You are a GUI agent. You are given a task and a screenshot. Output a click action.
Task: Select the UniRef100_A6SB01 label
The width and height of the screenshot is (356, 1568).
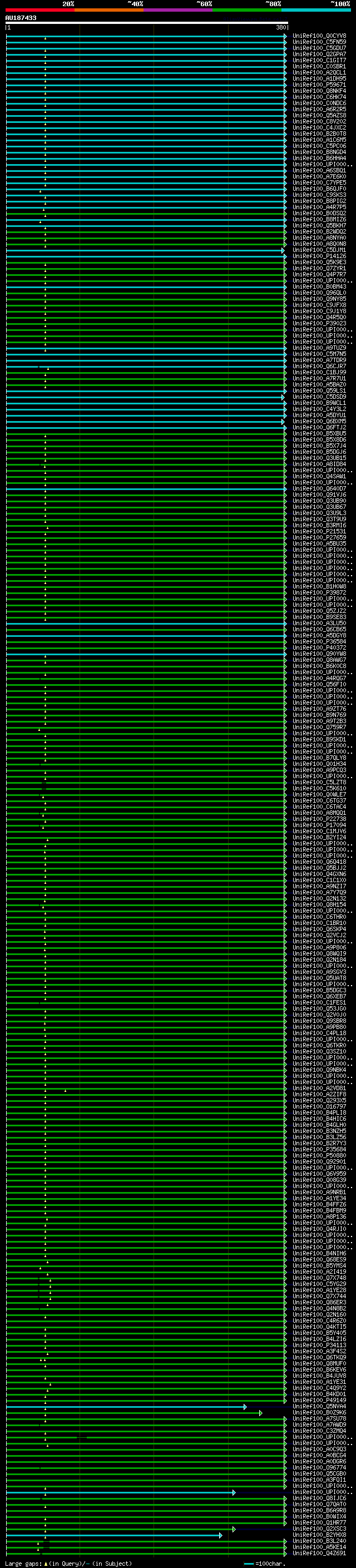click(319, 170)
